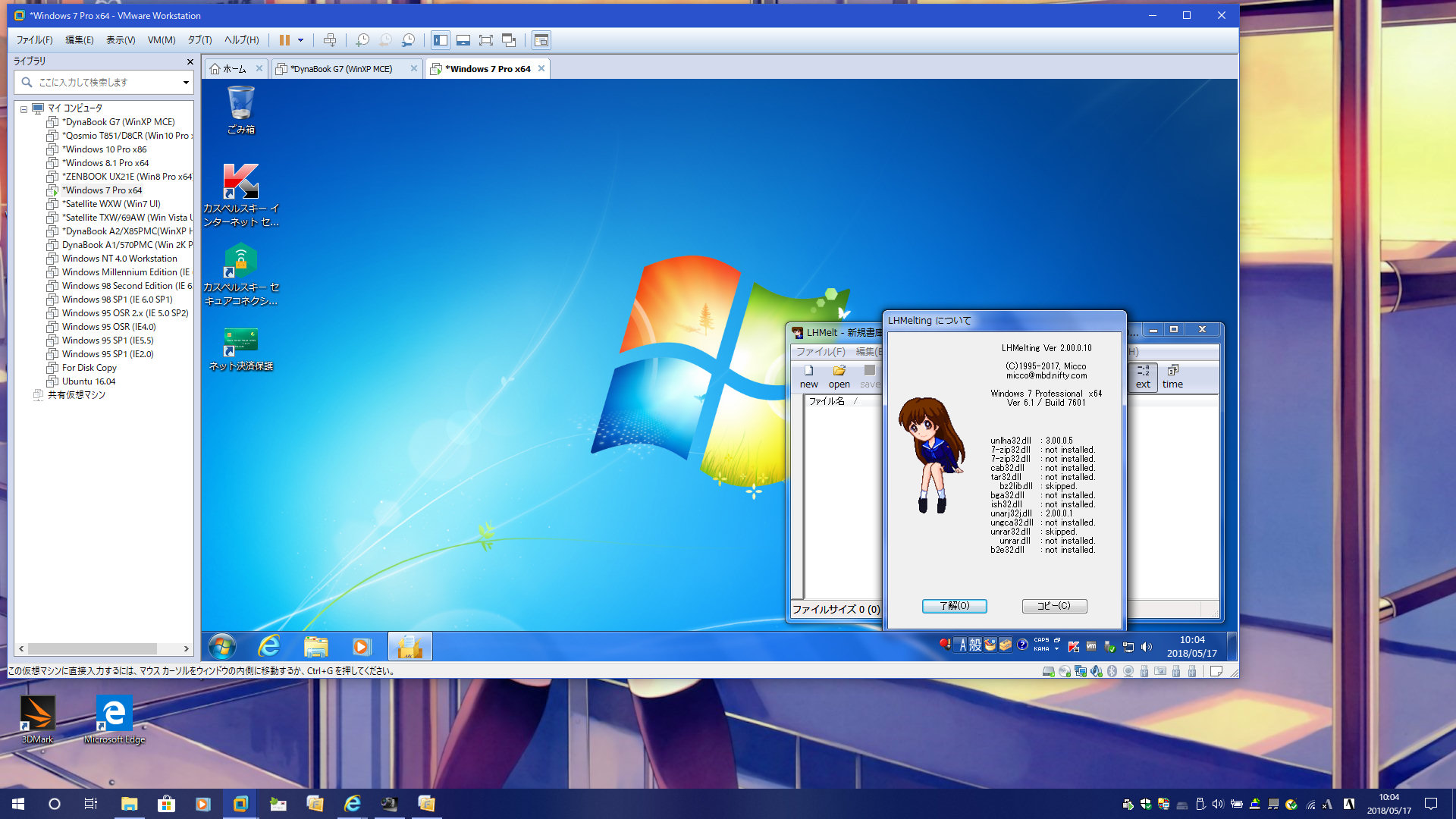This screenshot has height=819, width=1456.
Task: Close the Windows 7 Pro x64 tab
Action: (x=541, y=68)
